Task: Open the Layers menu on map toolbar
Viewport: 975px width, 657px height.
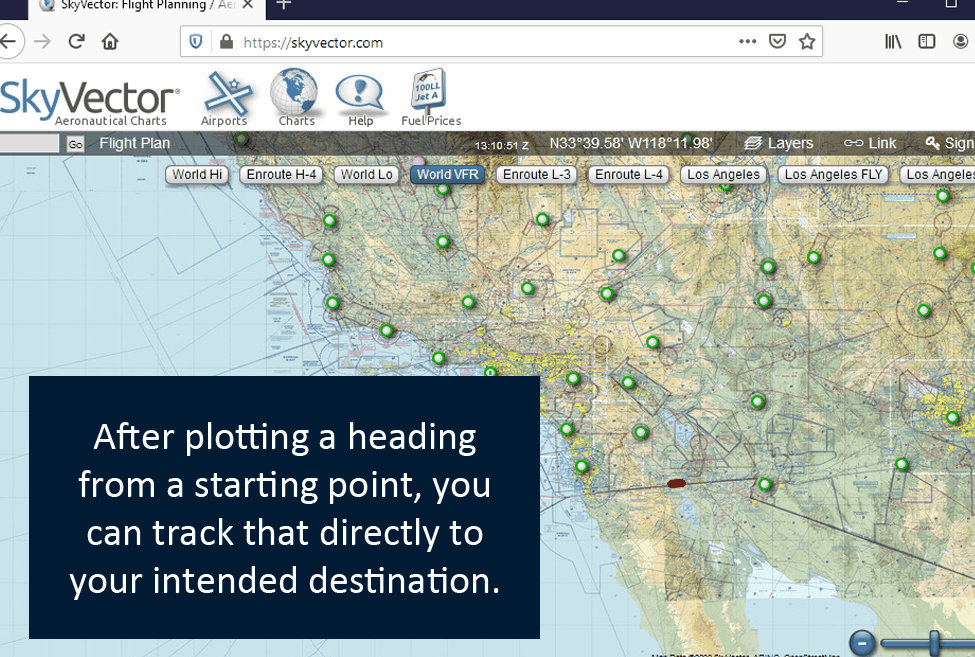Action: coord(779,143)
